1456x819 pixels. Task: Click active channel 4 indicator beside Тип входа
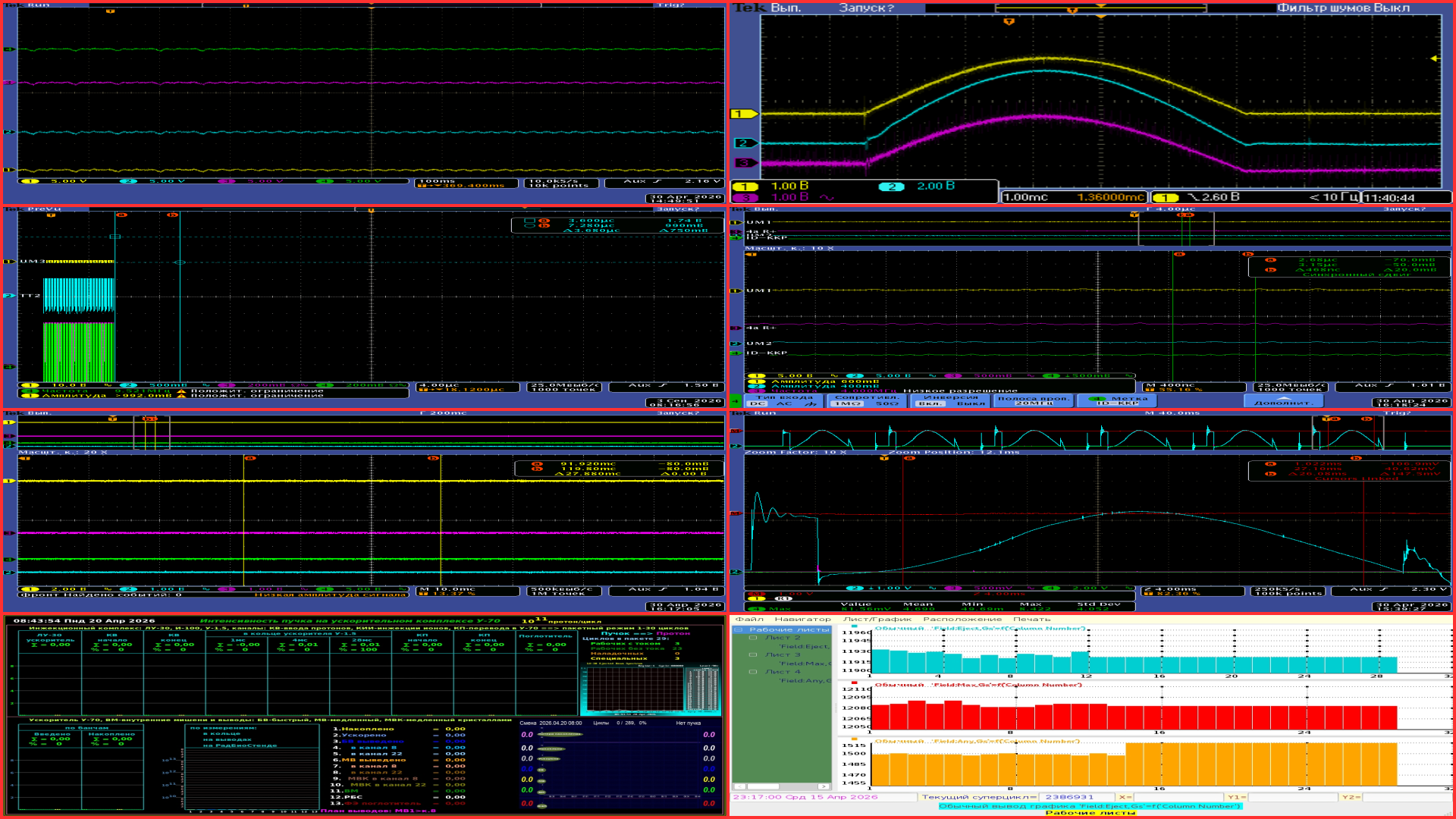tap(736, 401)
